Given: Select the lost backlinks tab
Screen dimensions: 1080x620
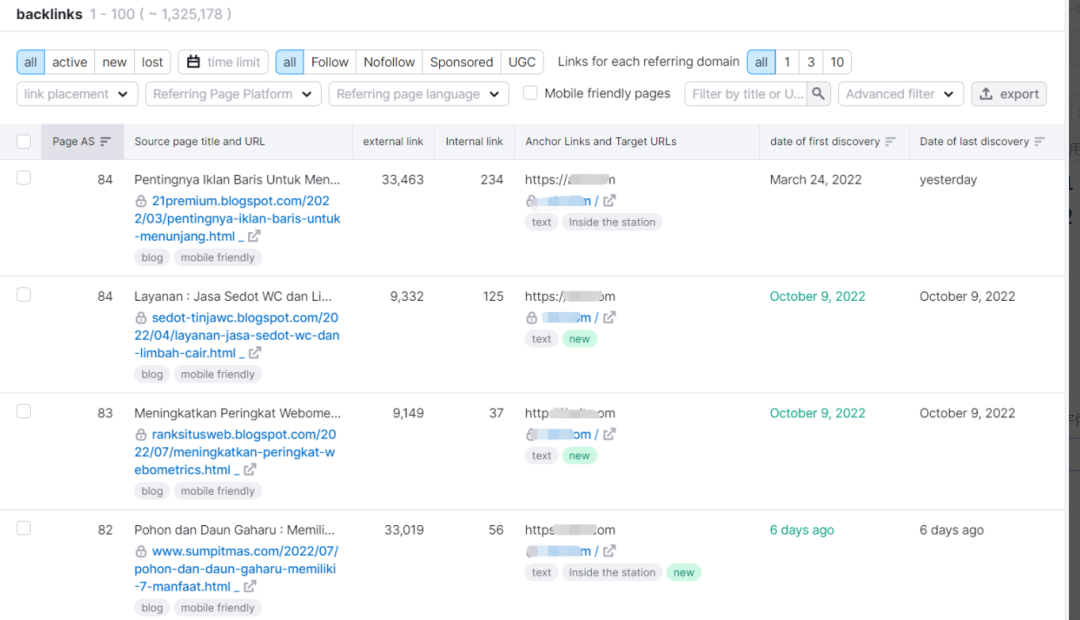Looking at the screenshot, I should pos(152,62).
